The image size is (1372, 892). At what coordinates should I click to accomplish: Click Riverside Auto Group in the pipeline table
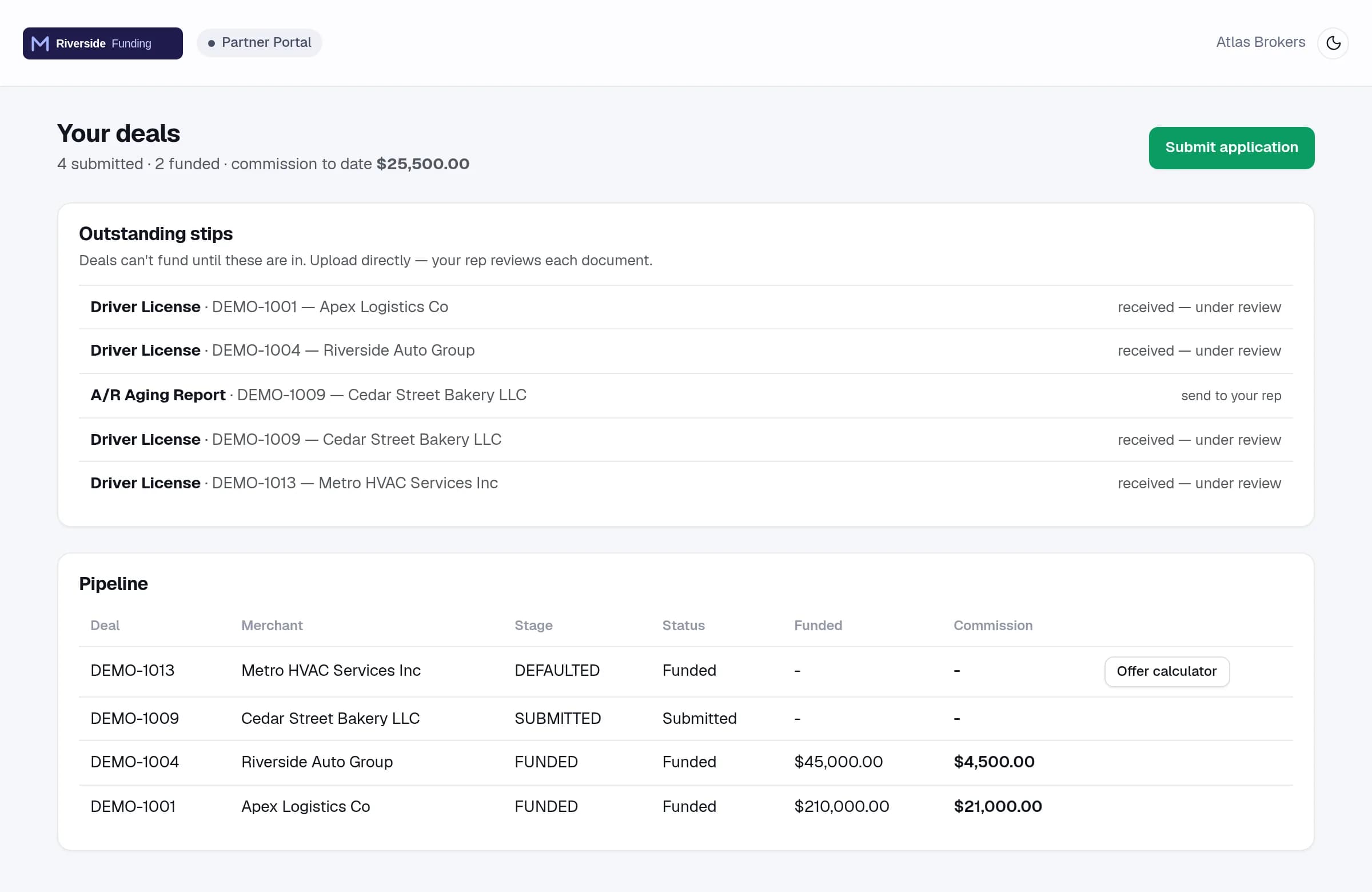coord(317,762)
